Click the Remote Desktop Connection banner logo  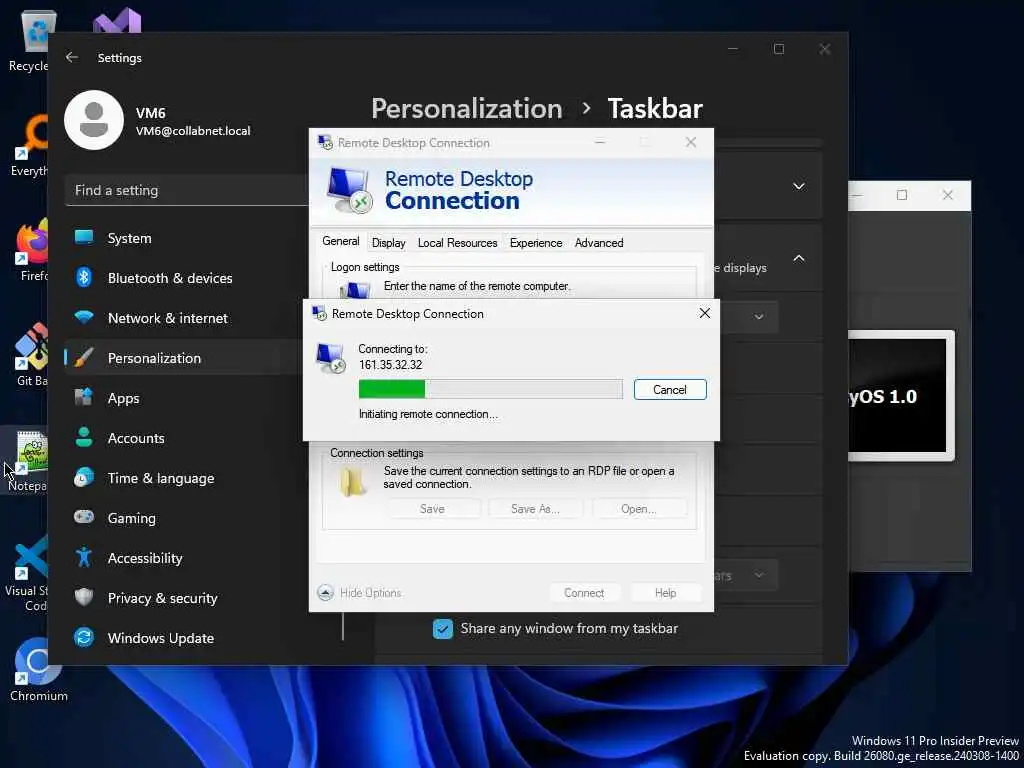click(x=349, y=190)
